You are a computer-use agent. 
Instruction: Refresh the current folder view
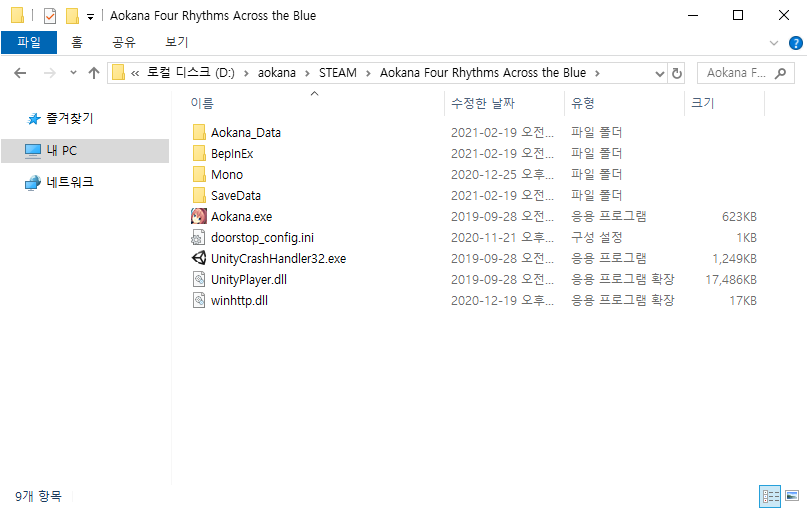[677, 73]
